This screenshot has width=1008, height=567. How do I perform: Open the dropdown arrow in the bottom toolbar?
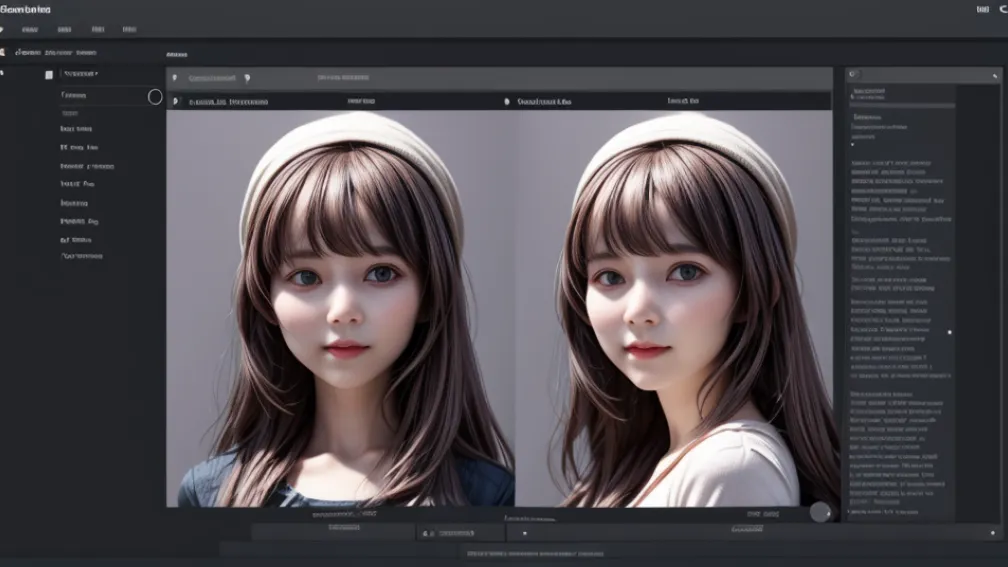524,534
